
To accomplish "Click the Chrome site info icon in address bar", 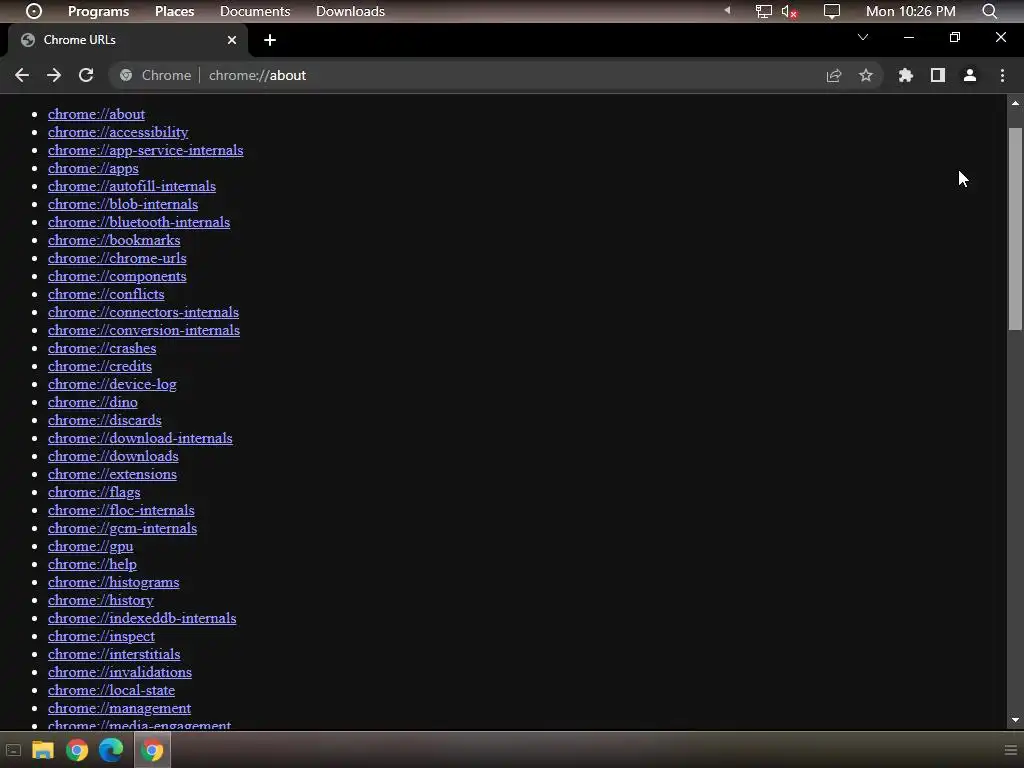I will click(x=126, y=75).
